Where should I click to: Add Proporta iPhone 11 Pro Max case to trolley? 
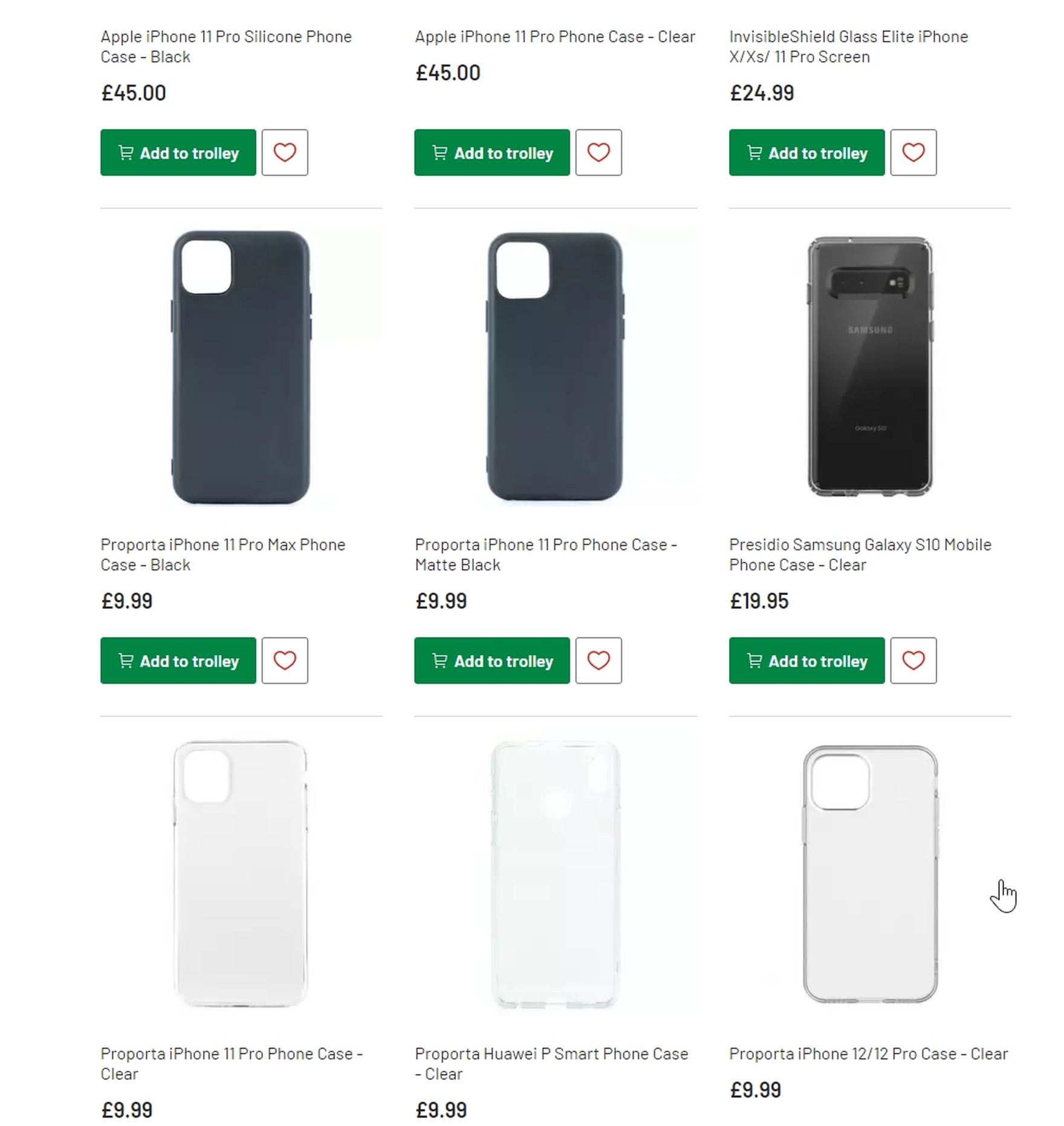point(178,660)
